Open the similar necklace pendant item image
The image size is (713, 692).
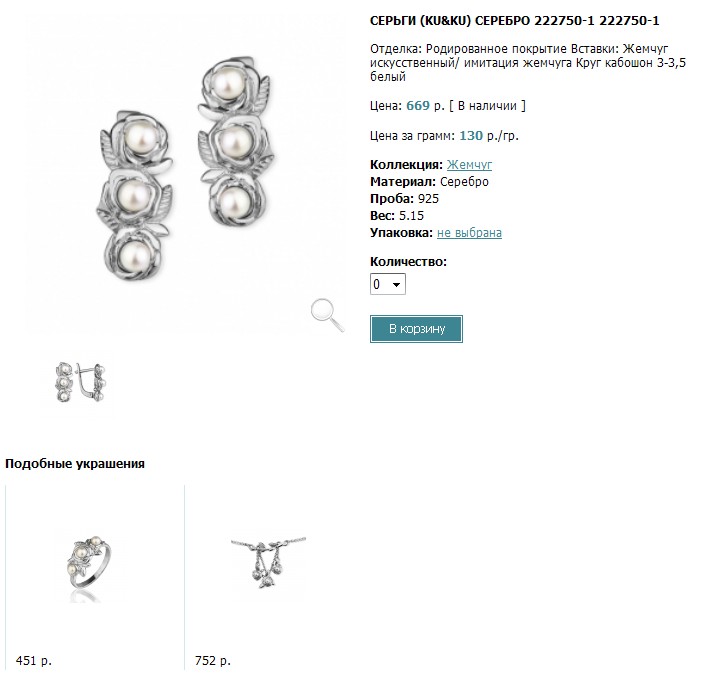(268, 563)
